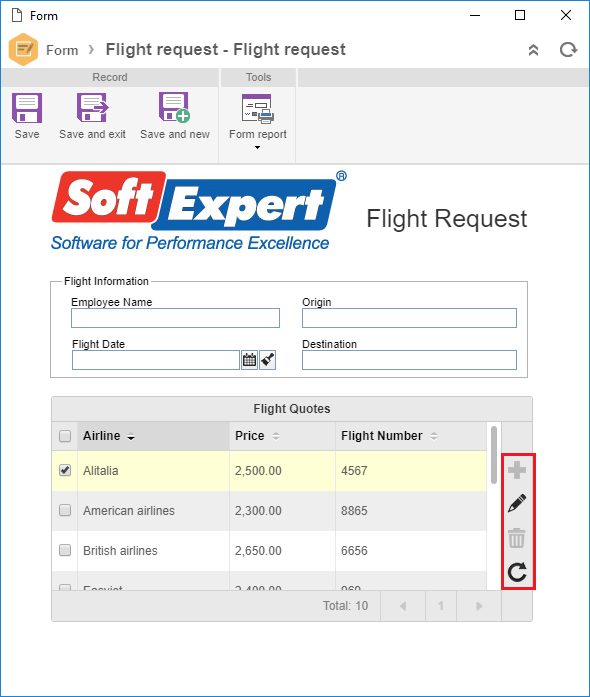The height and width of the screenshot is (697, 590).
Task: Click the Save floppy disk icon
Action: 27,108
